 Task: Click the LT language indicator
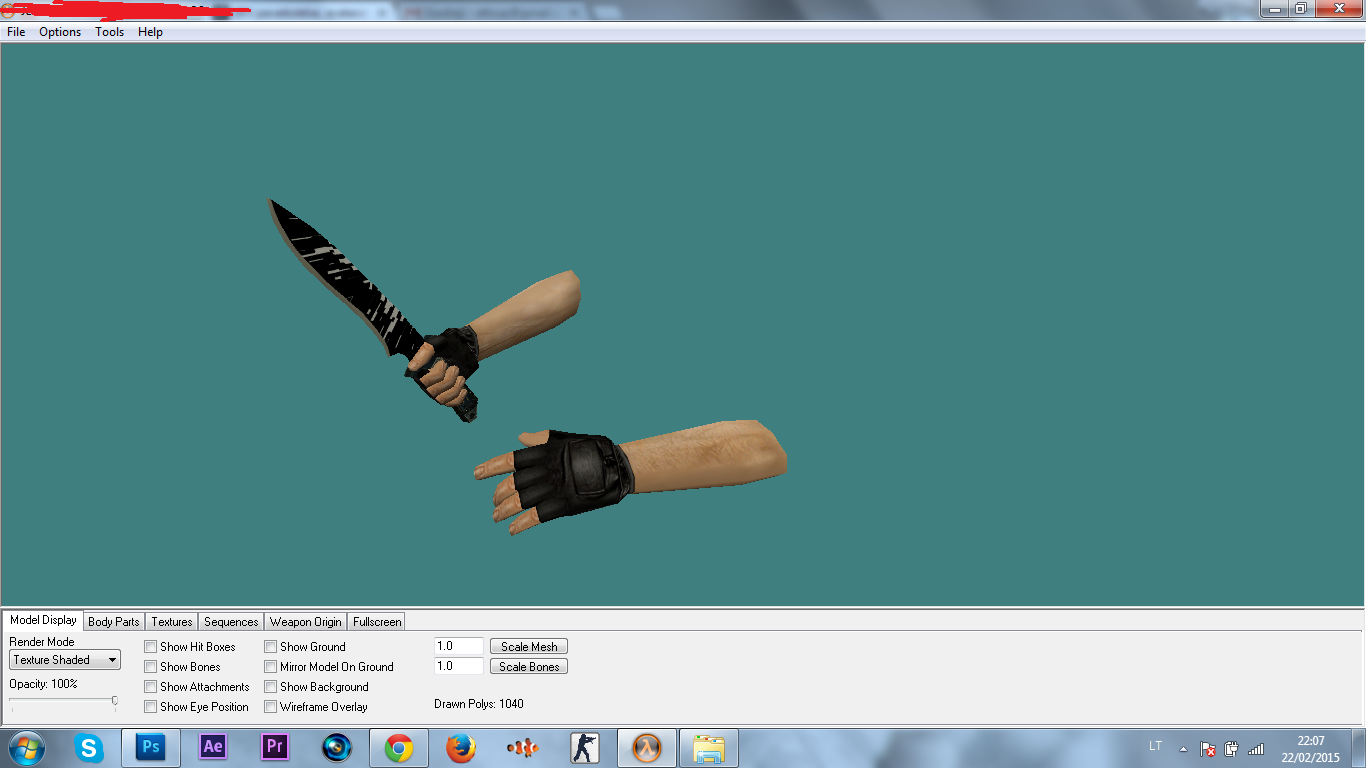pos(1155,746)
